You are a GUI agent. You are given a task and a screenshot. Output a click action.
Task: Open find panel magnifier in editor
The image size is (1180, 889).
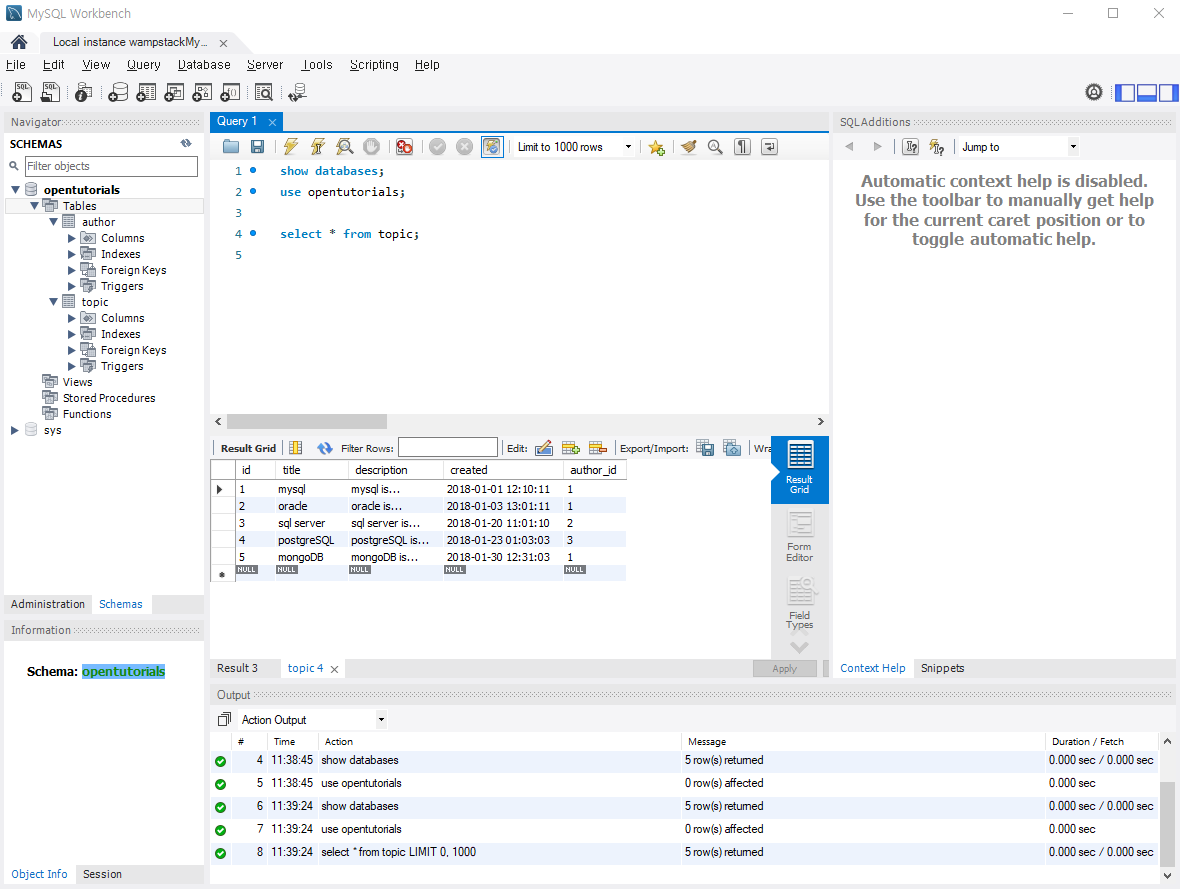[x=715, y=147]
